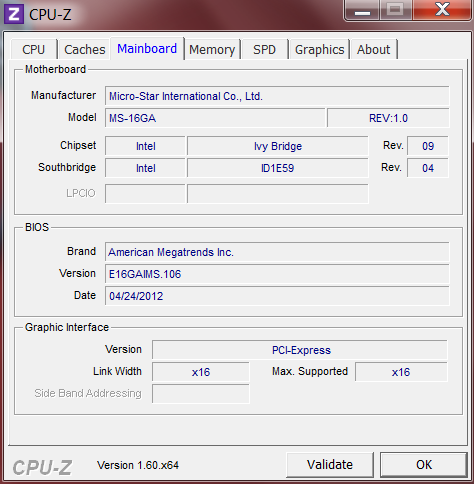Click the Manufacturer field Micro-Star International

pyautogui.click(x=277, y=96)
